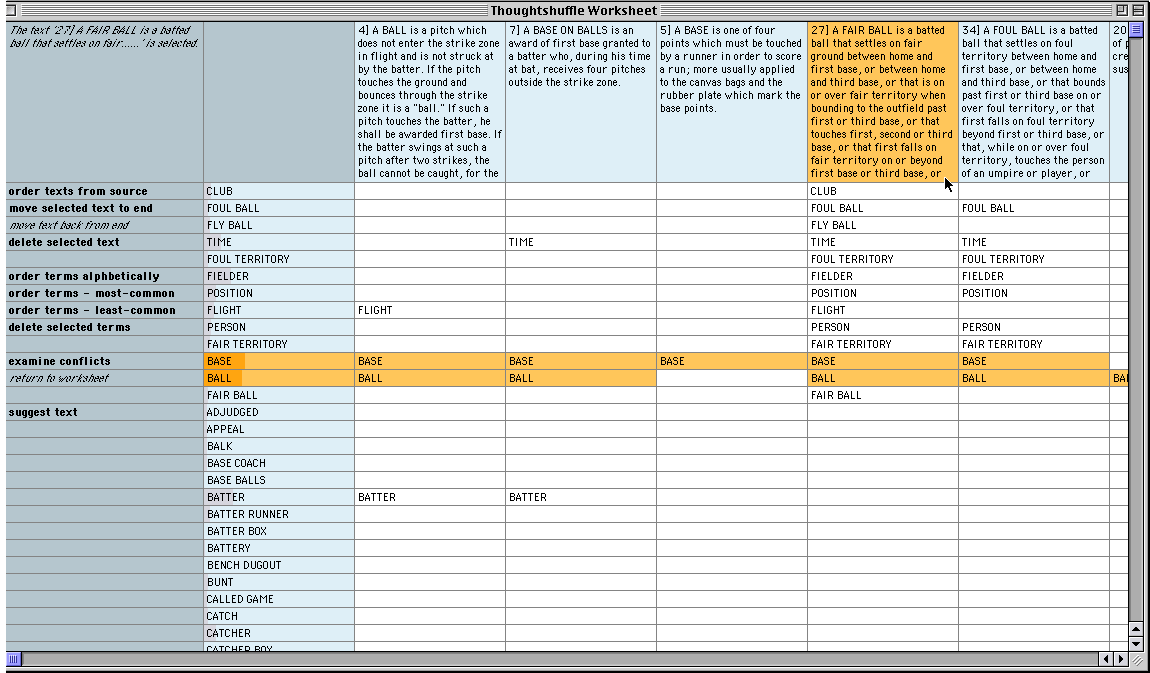The height and width of the screenshot is (673, 1150).
Task: Click CLUB cell under '27] A FAIR BALL'
Action: 883,191
